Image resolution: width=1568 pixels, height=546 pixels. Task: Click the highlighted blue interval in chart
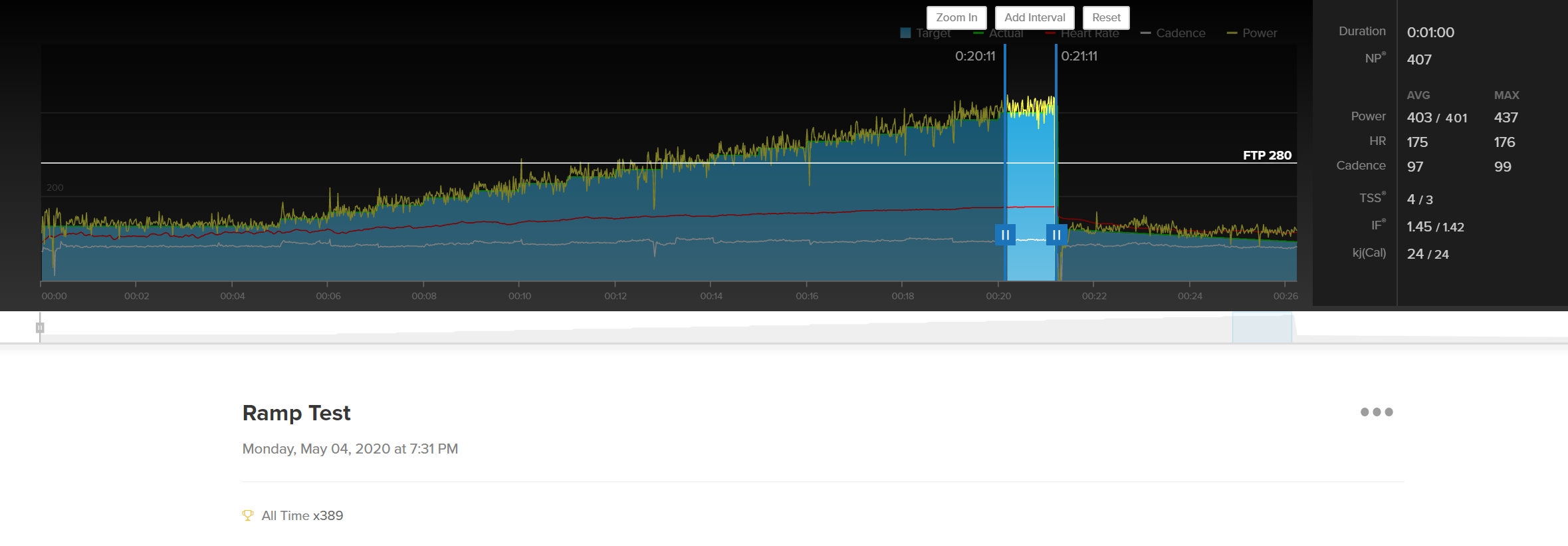pyautogui.click(x=1030, y=193)
